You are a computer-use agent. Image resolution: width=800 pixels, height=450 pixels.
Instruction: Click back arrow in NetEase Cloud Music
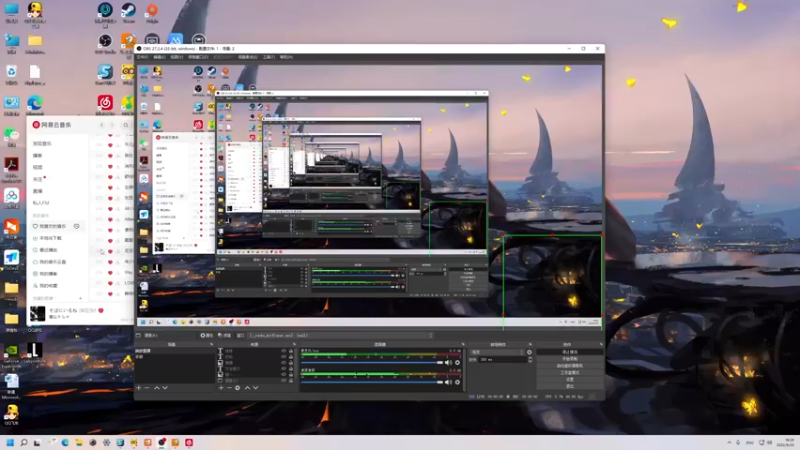(102, 124)
